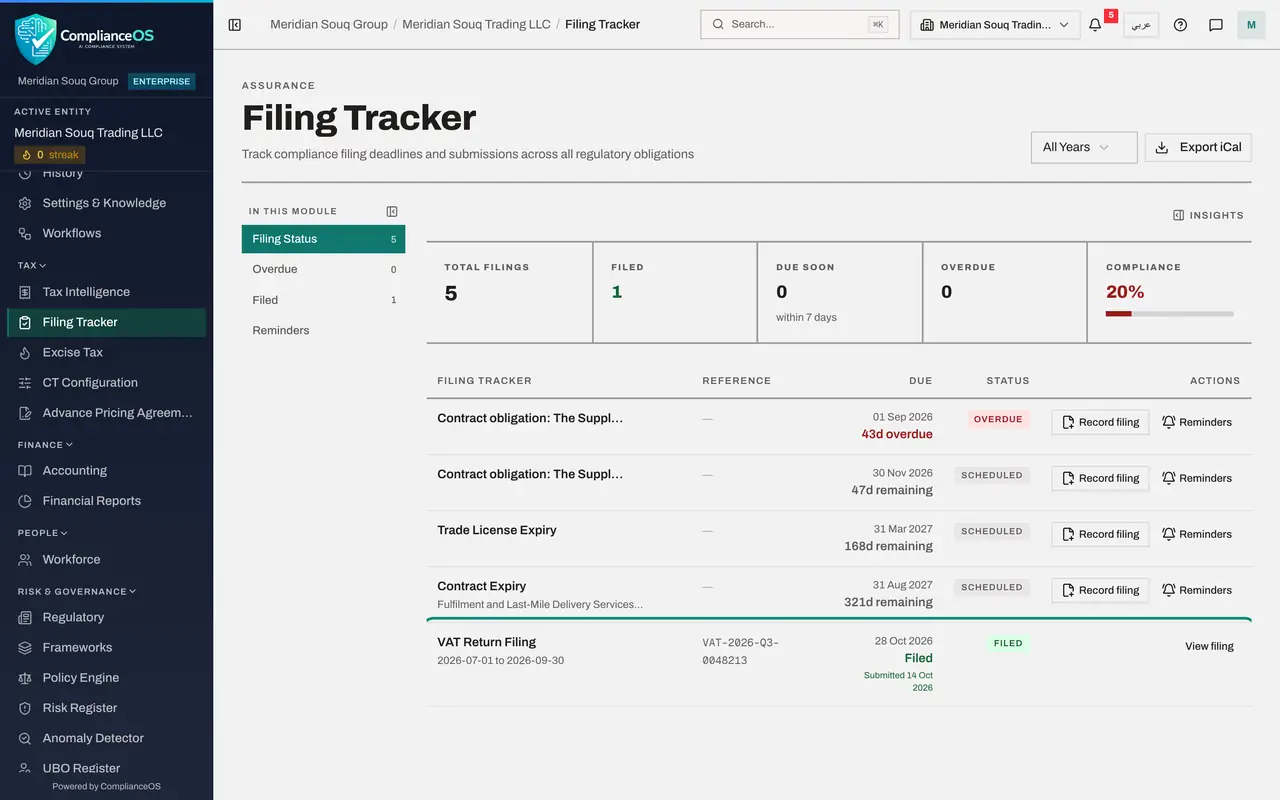Screen dimensions: 1280x800
Task: Open the Meridian Souq Trading entity selector
Action: (995, 25)
